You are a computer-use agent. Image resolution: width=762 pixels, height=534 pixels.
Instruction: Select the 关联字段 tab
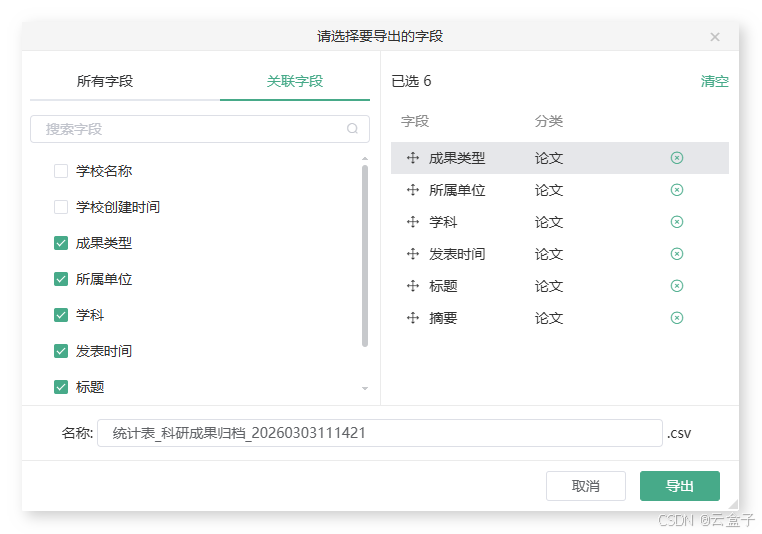click(294, 81)
